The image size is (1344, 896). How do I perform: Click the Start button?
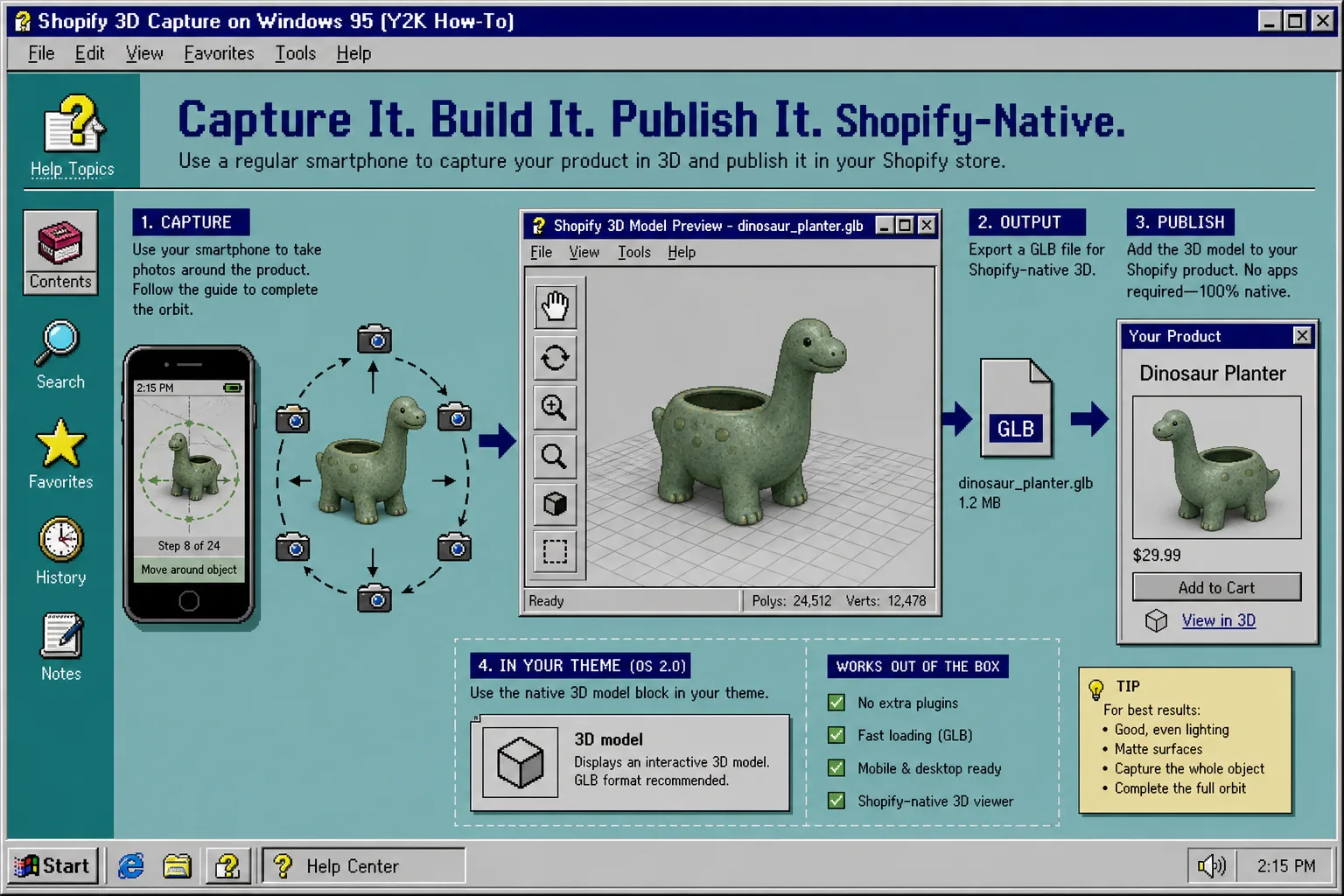(x=53, y=866)
